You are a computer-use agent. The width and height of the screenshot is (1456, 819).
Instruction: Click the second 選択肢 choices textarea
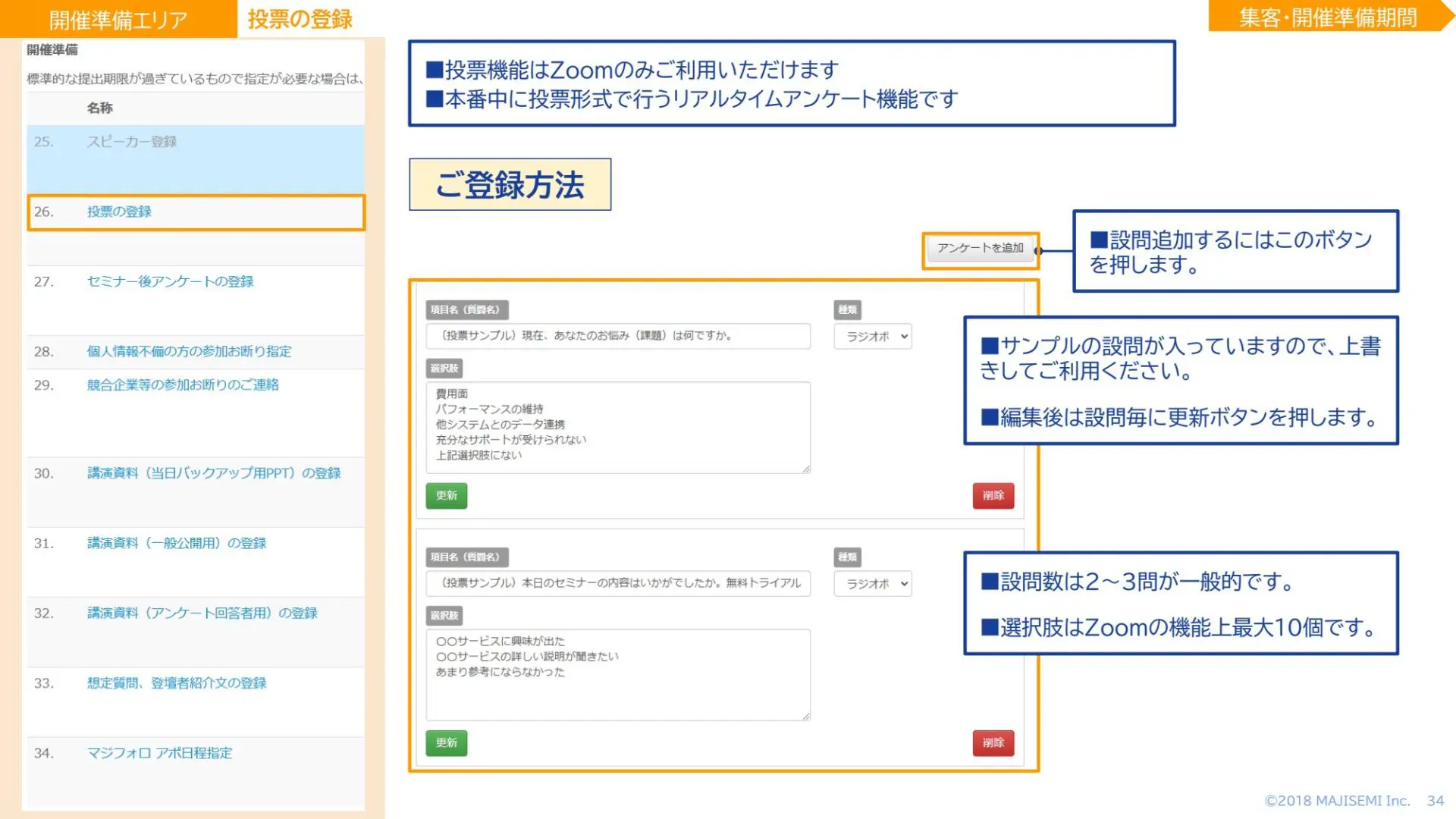click(x=618, y=675)
